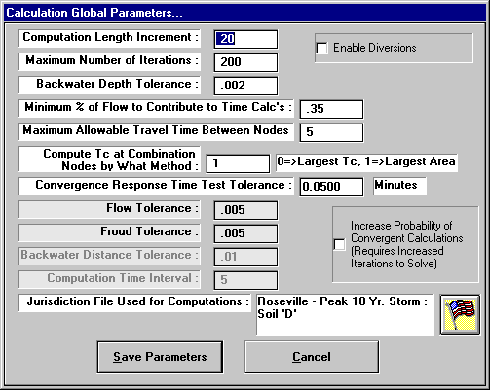Click the Minutes unit label
The height and width of the screenshot is (390, 490).
400,186
